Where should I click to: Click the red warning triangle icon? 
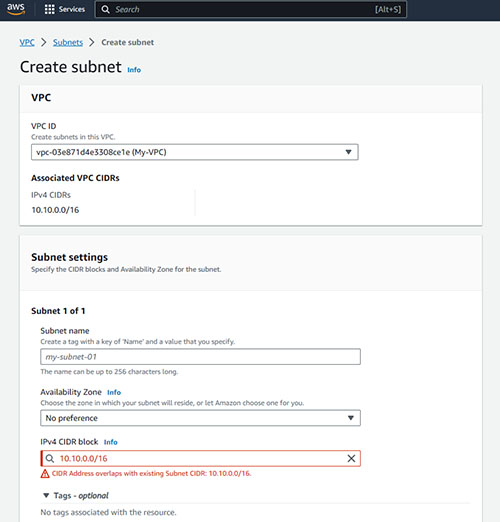pyautogui.click(x=45, y=473)
